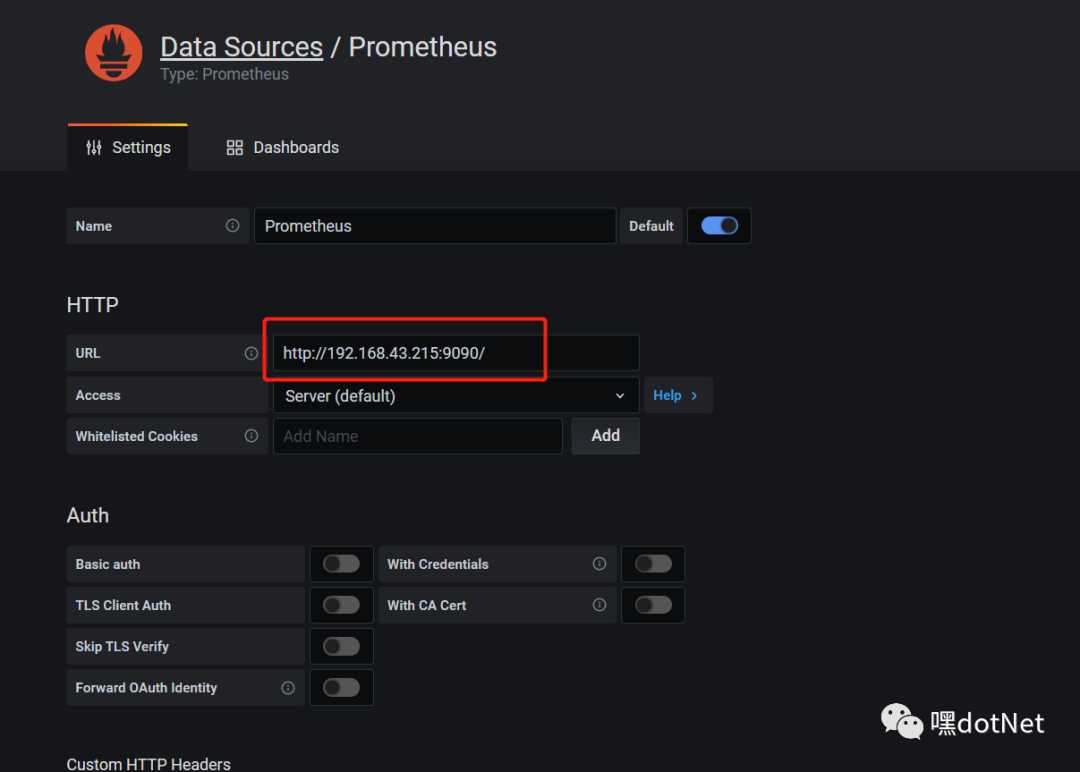Image resolution: width=1080 pixels, height=772 pixels.
Task: Disable the Default data source toggle
Action: pos(719,226)
